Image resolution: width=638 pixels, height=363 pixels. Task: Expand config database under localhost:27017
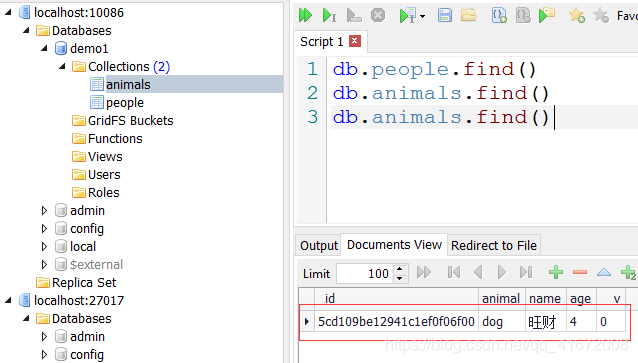[44, 354]
